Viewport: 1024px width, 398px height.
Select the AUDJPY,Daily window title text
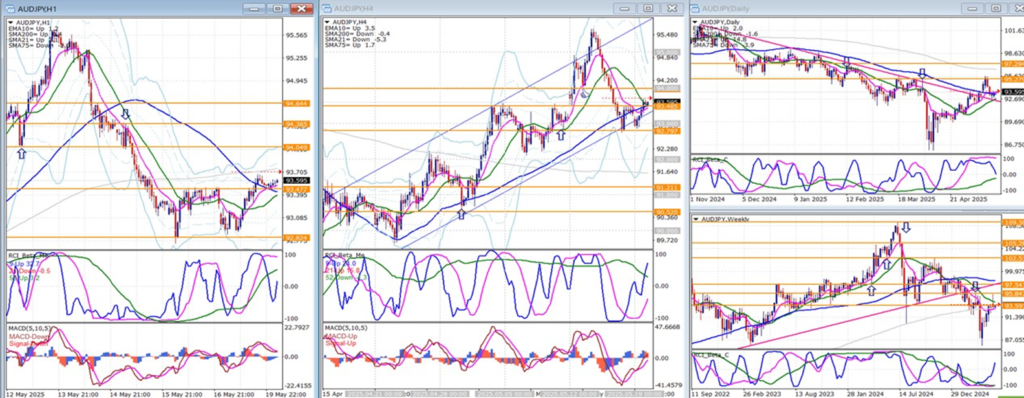726,8
